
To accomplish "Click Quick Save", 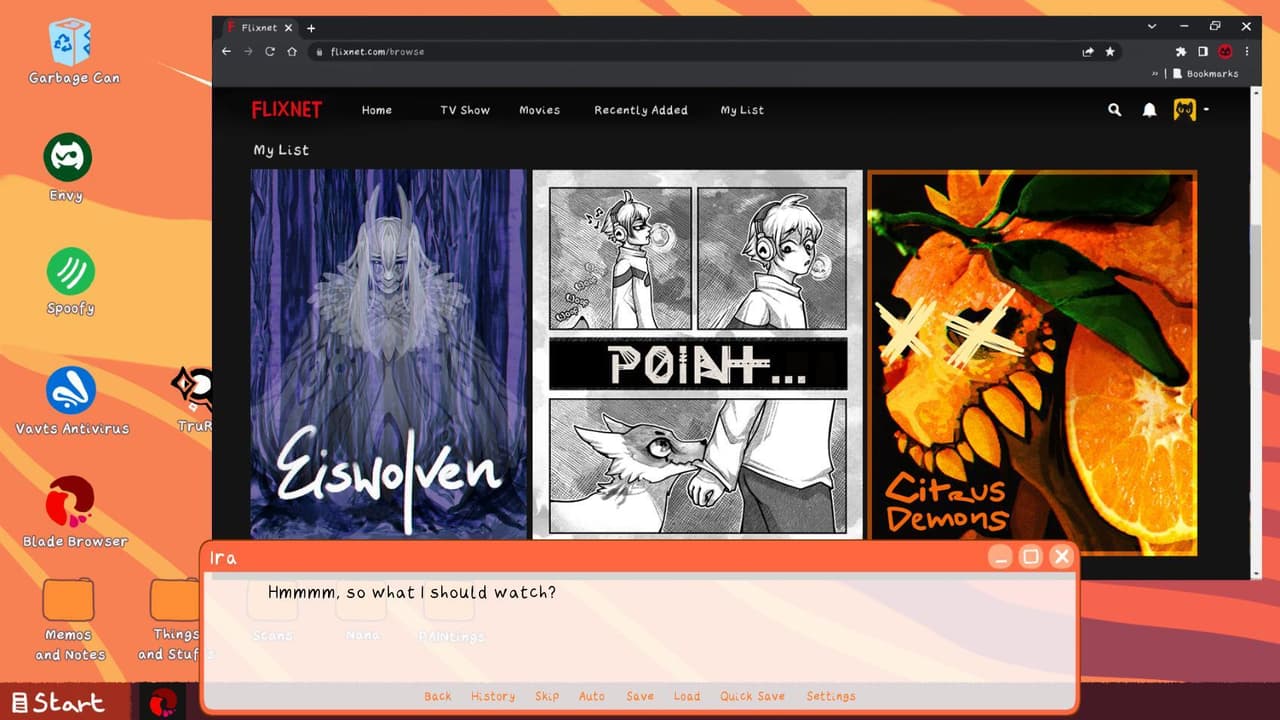I will (753, 696).
